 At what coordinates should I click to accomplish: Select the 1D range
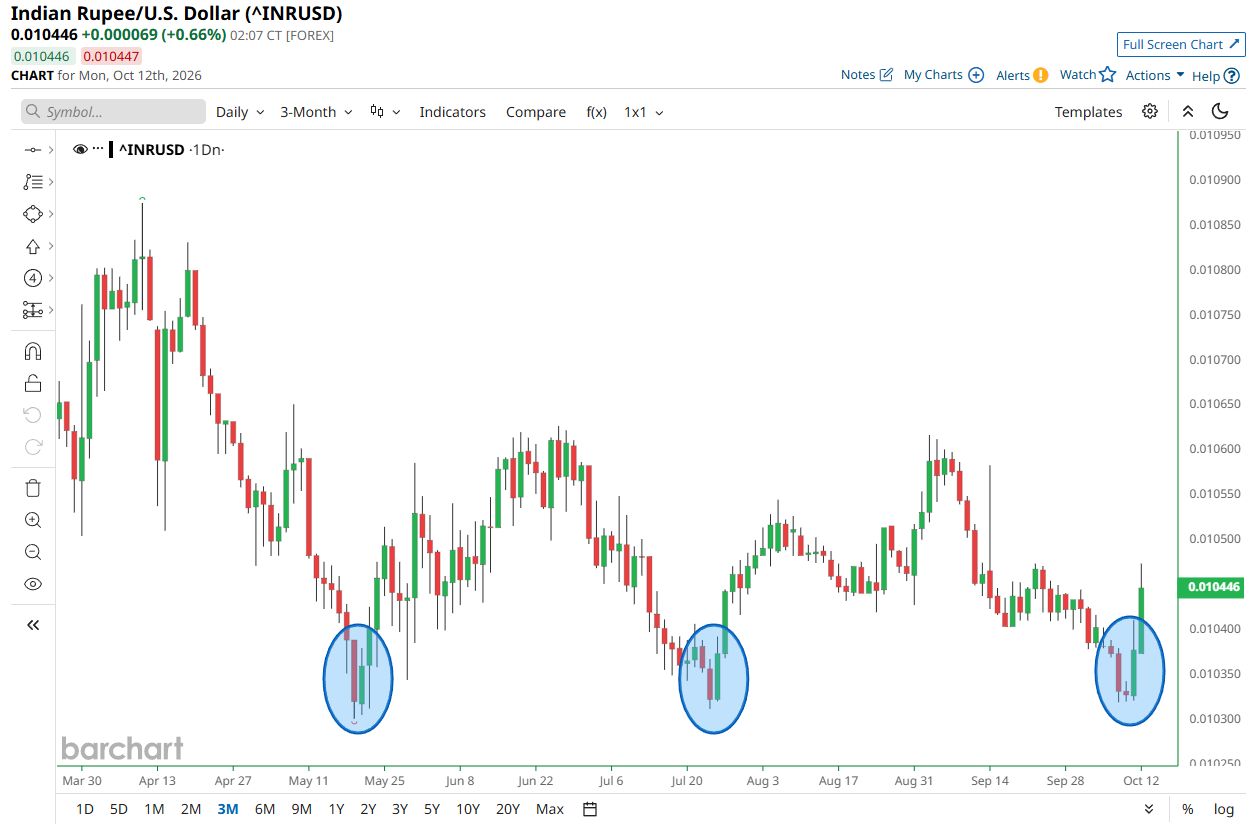[x=85, y=809]
